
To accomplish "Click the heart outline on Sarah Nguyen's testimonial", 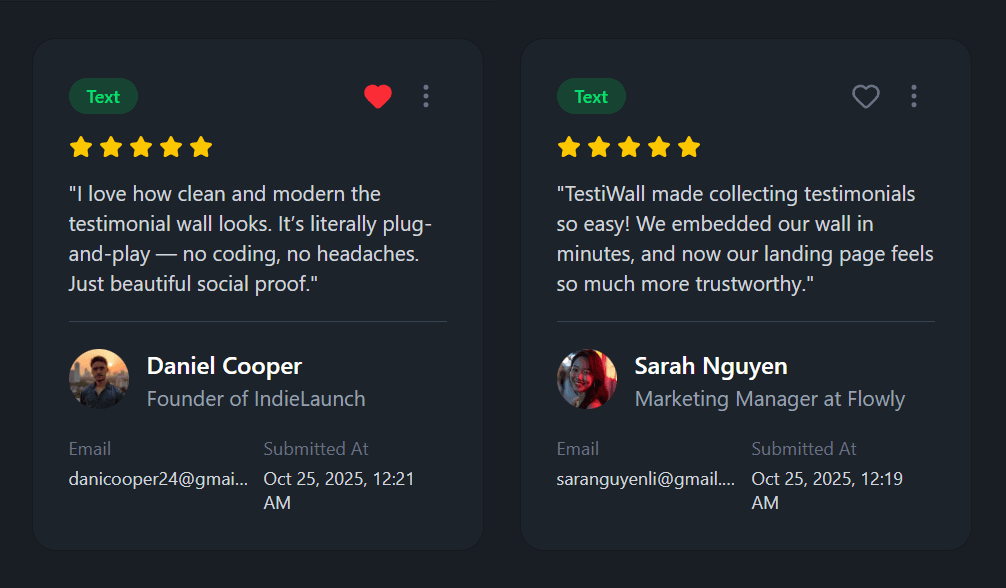I will (865, 96).
